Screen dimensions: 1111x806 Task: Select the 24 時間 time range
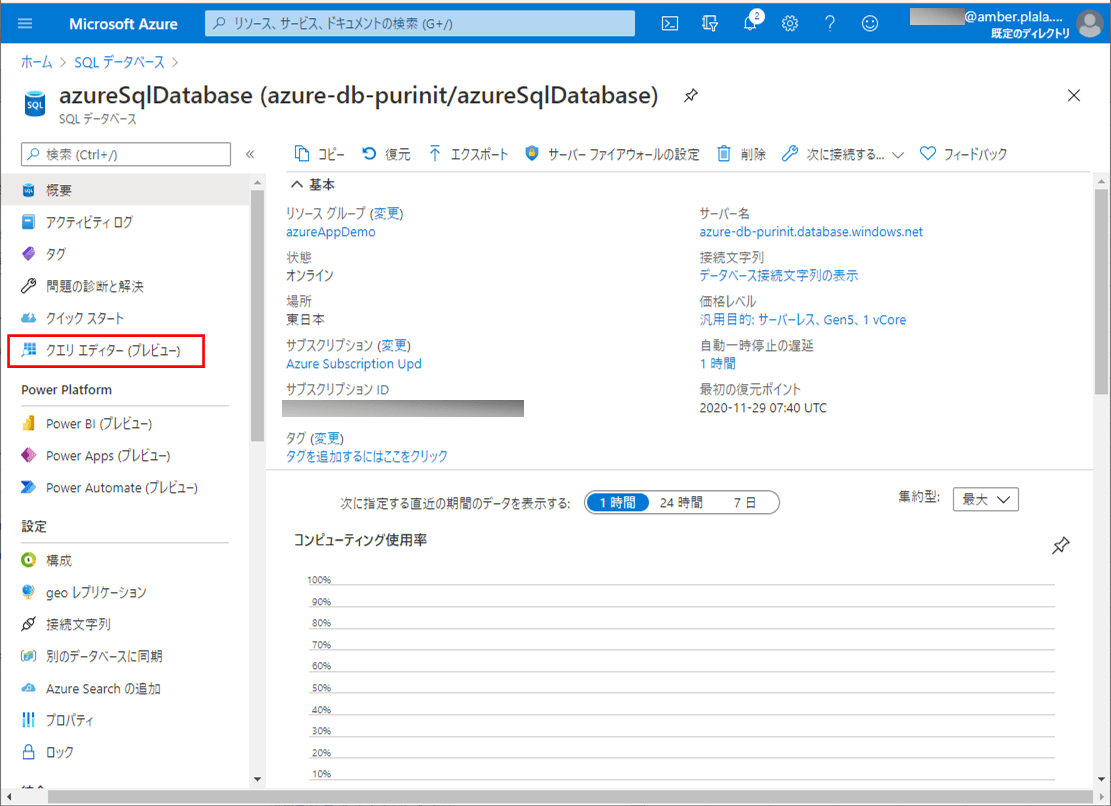click(x=681, y=502)
